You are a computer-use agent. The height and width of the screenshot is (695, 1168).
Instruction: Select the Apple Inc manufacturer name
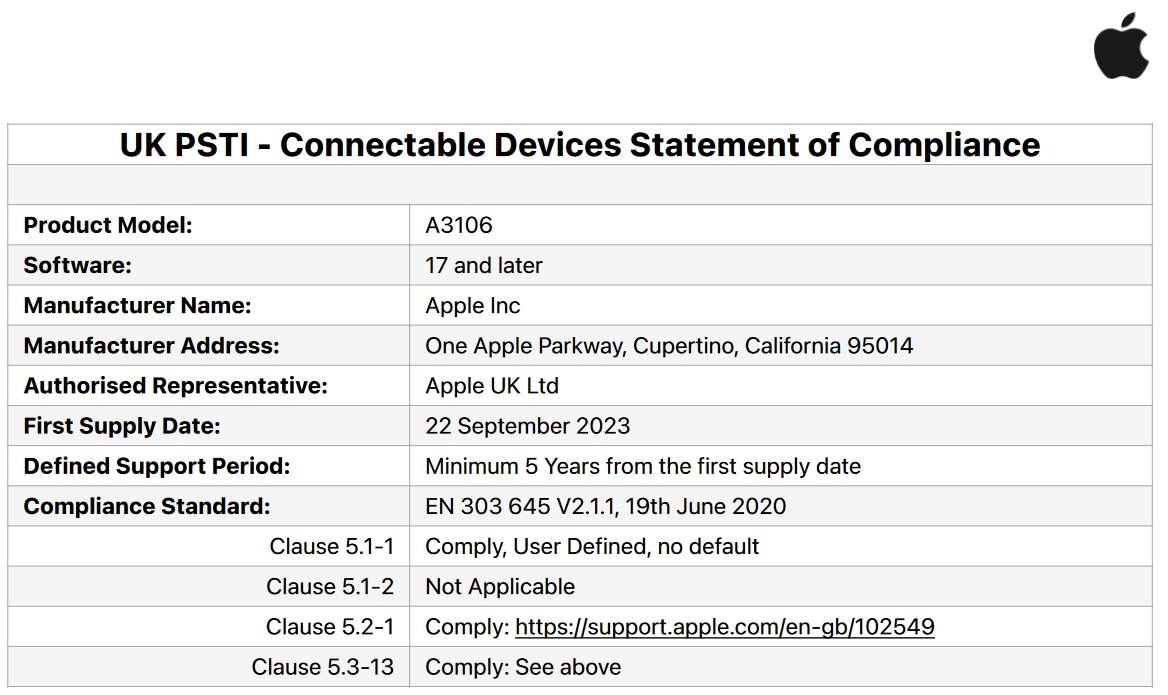click(473, 305)
